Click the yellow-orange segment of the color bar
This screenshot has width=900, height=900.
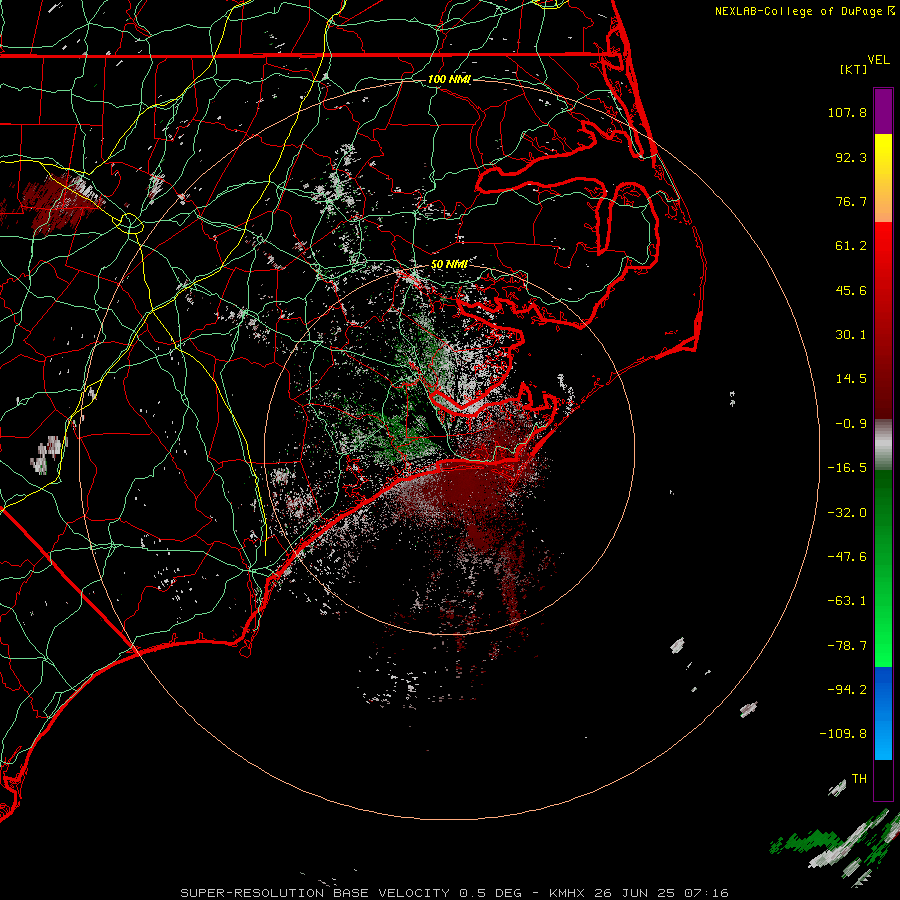883,179
